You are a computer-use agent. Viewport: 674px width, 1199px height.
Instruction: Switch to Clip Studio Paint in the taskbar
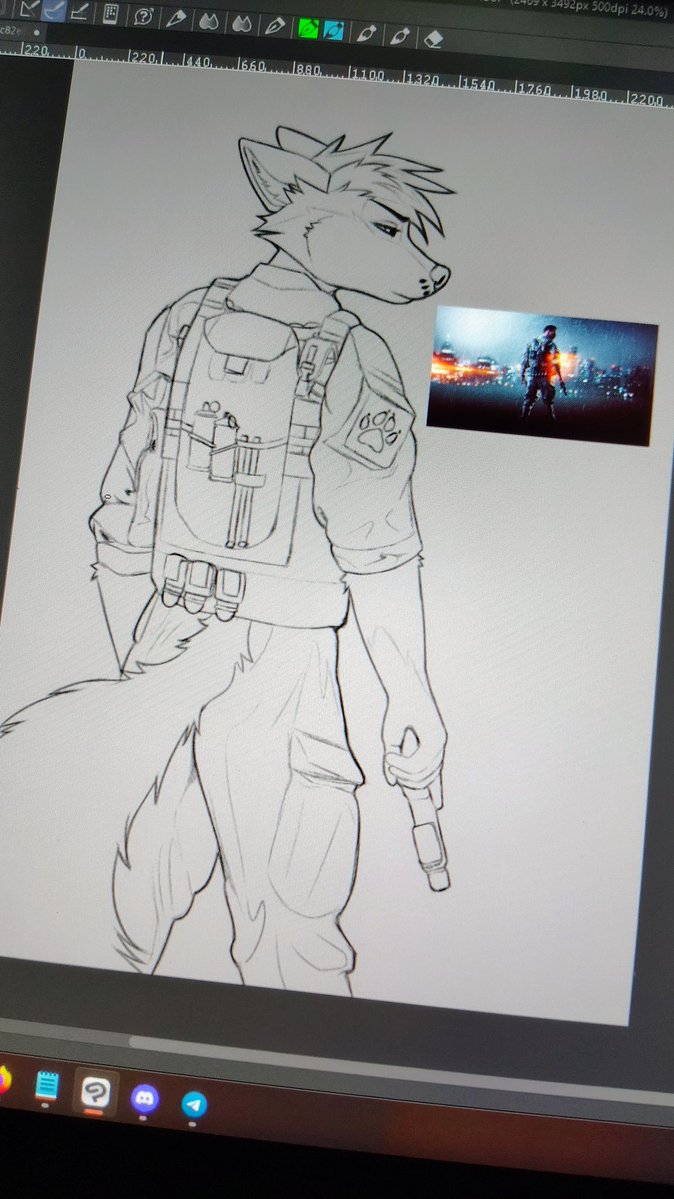coord(96,1092)
